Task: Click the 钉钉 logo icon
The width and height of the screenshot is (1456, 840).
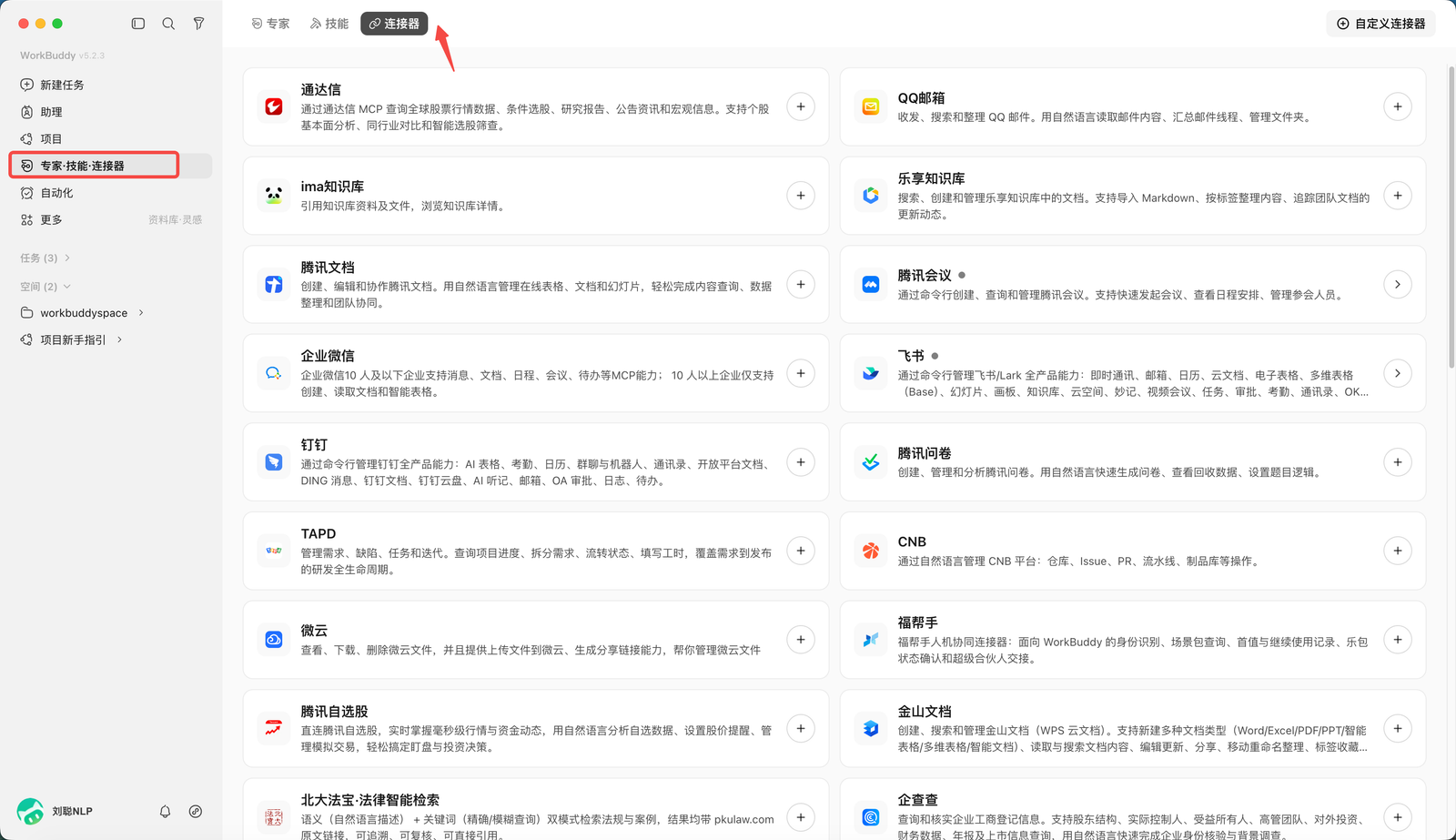Action: click(274, 462)
